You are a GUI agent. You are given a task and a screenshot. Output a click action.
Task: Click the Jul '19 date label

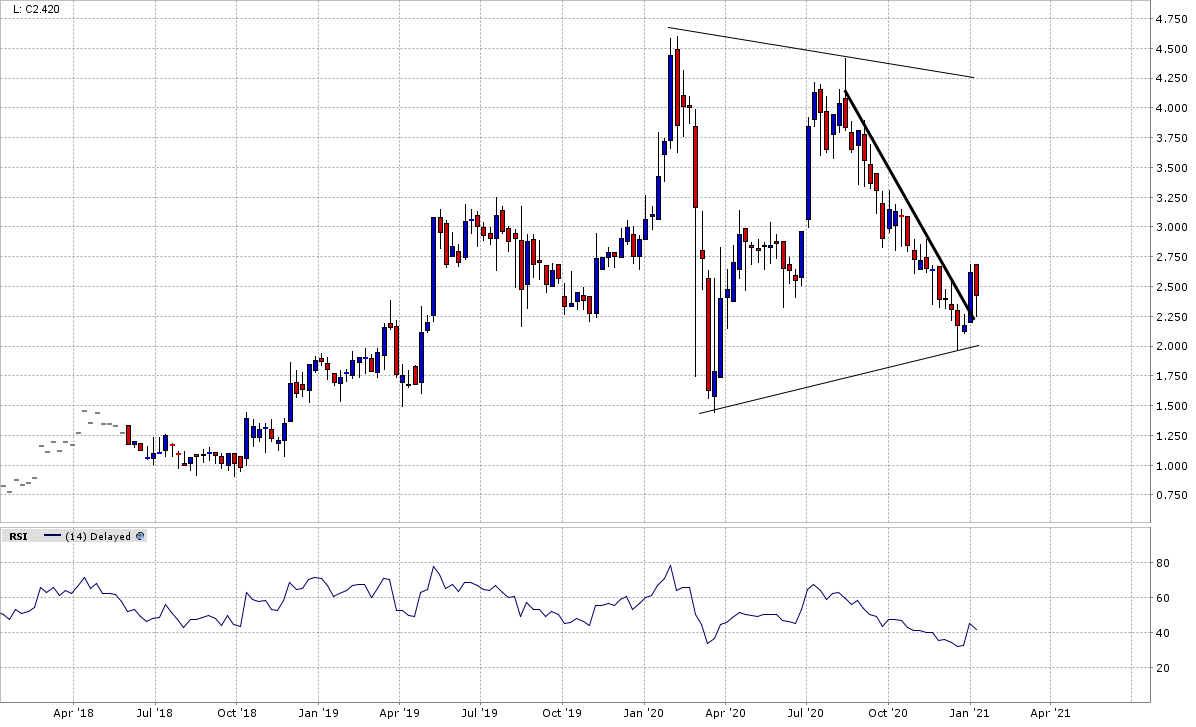coord(480,713)
